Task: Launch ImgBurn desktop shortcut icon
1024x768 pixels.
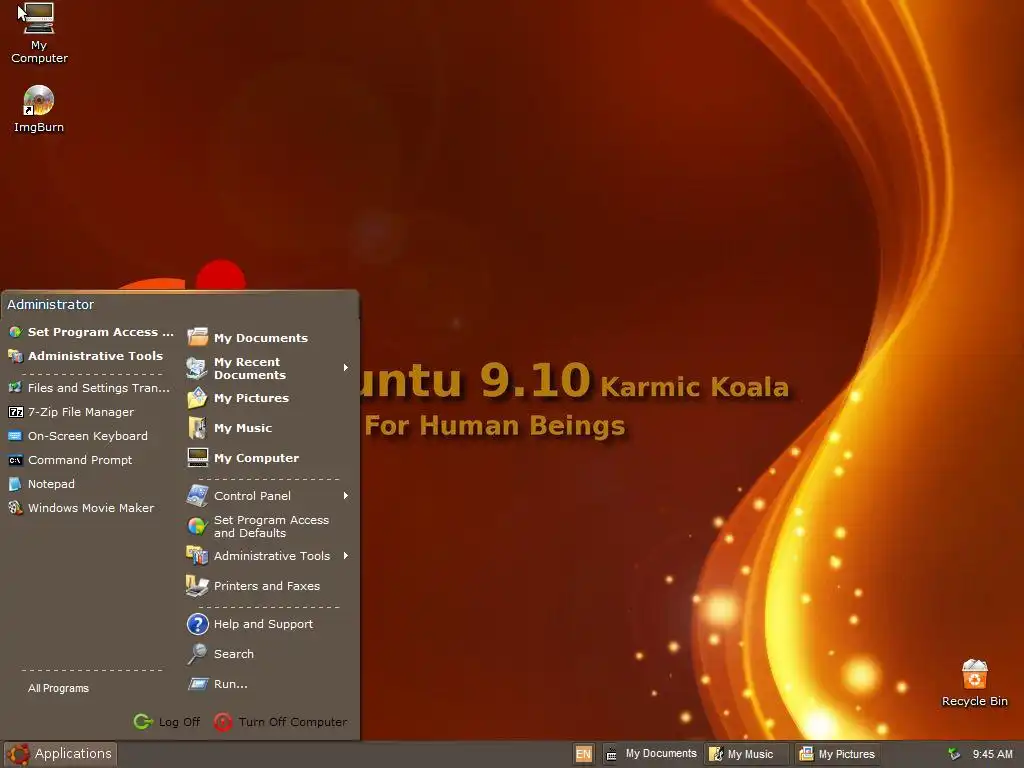Action: coord(39,101)
